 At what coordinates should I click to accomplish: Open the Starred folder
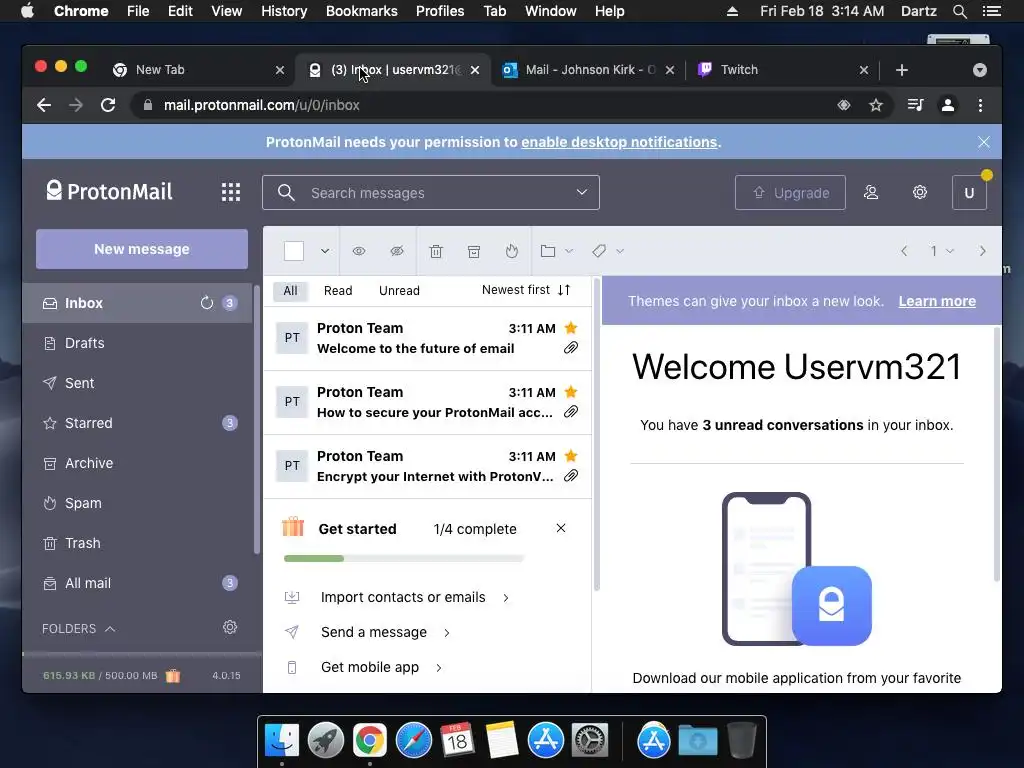137,423
